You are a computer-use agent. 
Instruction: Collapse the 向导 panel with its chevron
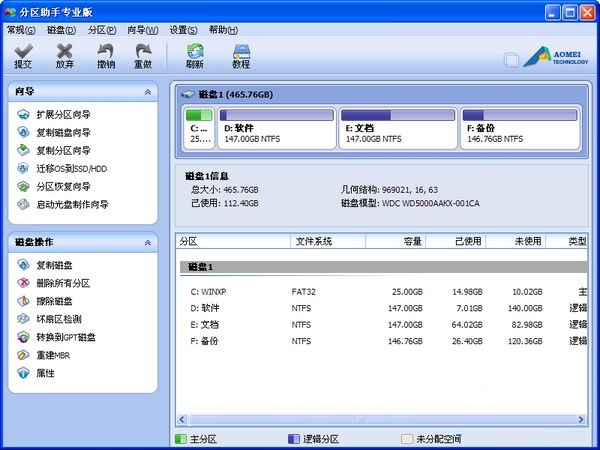(148, 92)
